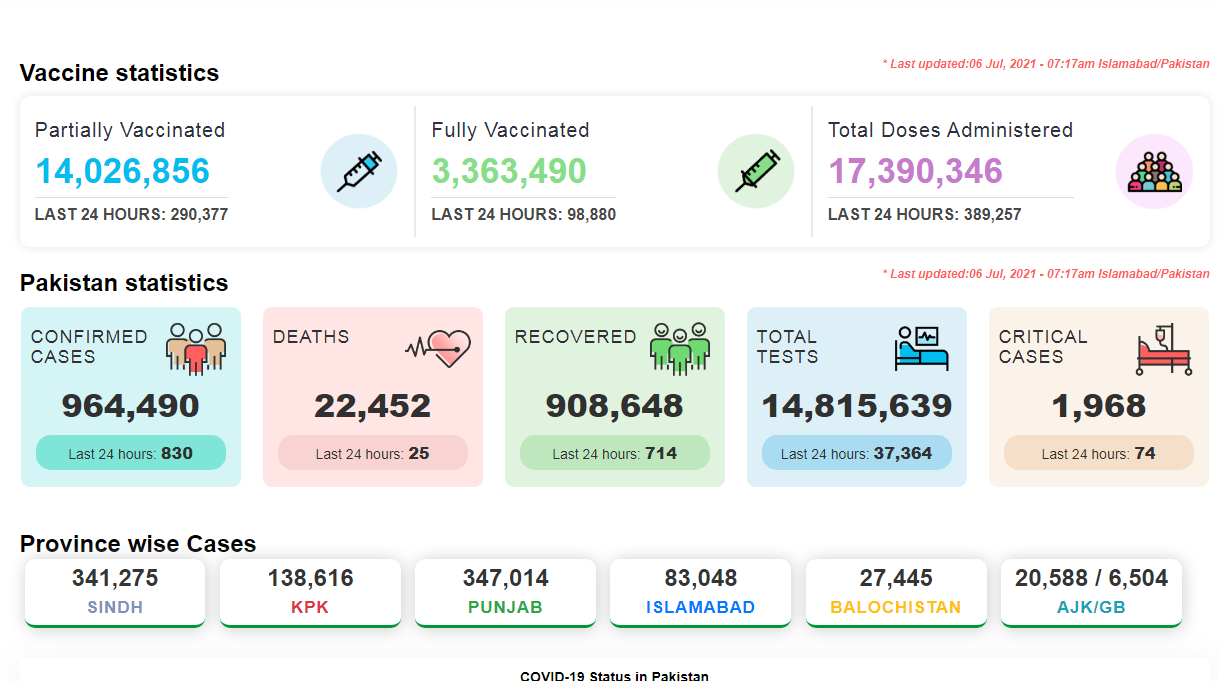The width and height of the screenshot is (1219, 681).
Task: Click the green syringe icon for Fully Vaccinated
Action: tap(756, 171)
